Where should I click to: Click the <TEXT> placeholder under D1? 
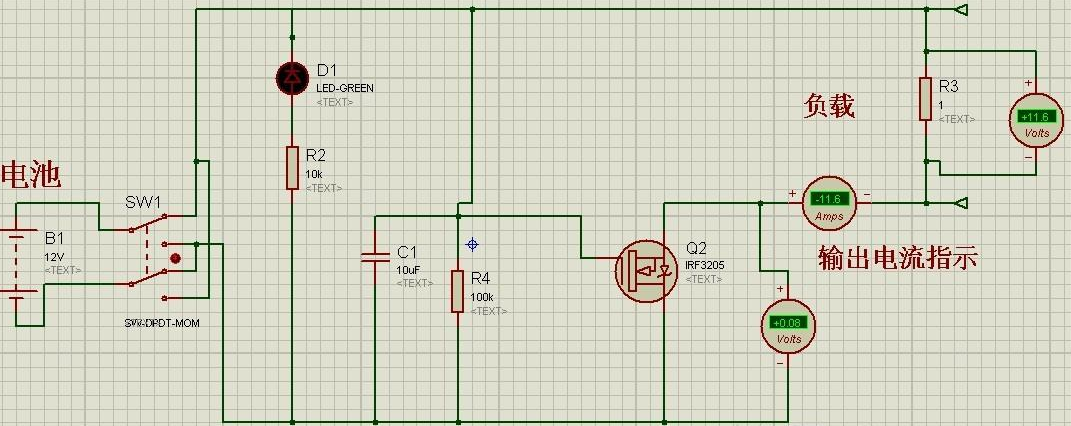pyautogui.click(x=335, y=102)
